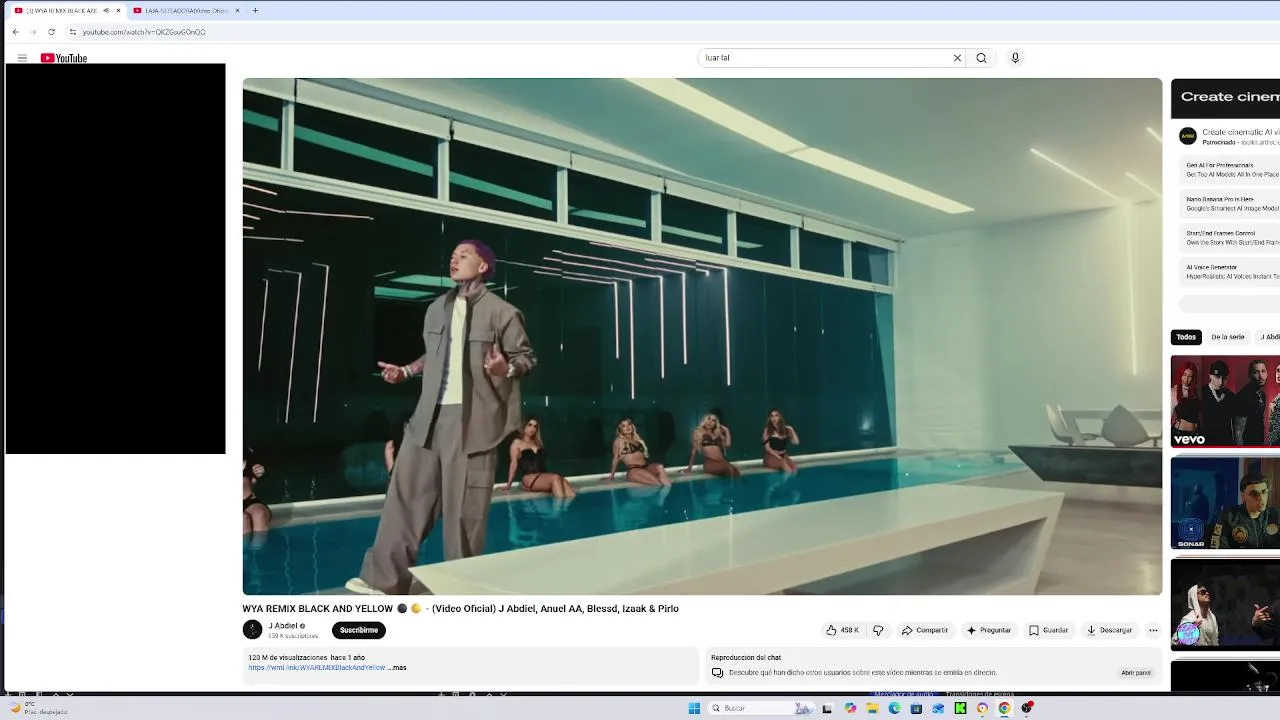Select the 'Todos' filter chip
The height and width of the screenshot is (720, 1280).
1186,337
